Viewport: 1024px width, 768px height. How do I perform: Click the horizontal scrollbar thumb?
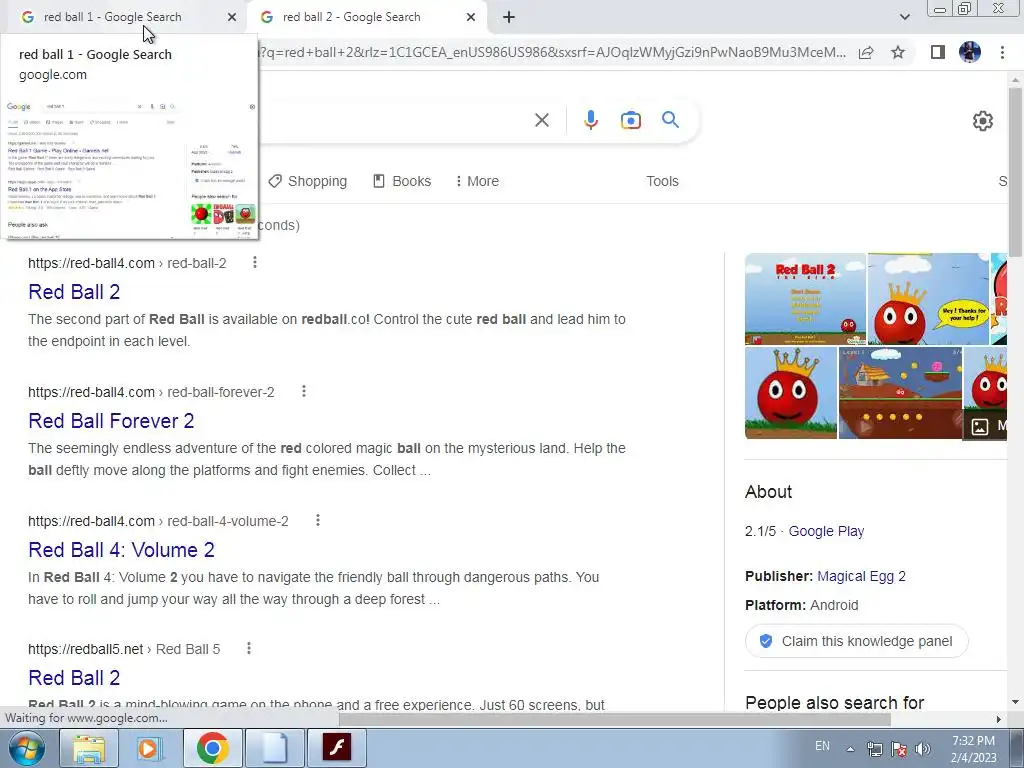click(615, 718)
